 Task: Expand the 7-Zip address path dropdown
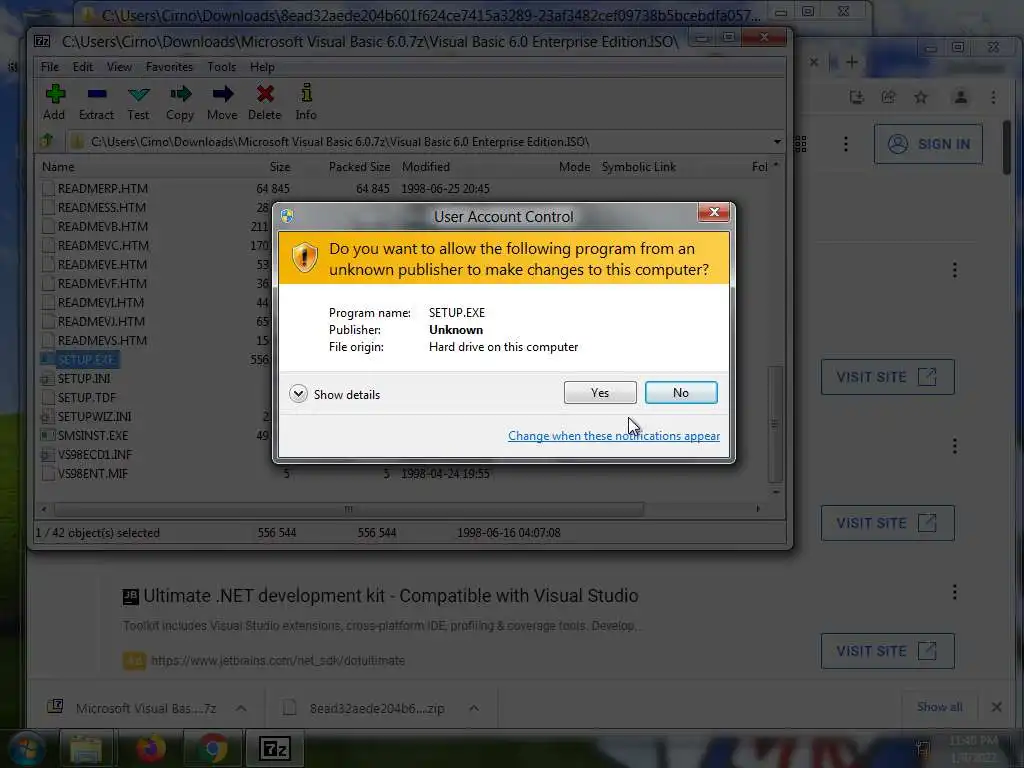pyautogui.click(x=776, y=142)
